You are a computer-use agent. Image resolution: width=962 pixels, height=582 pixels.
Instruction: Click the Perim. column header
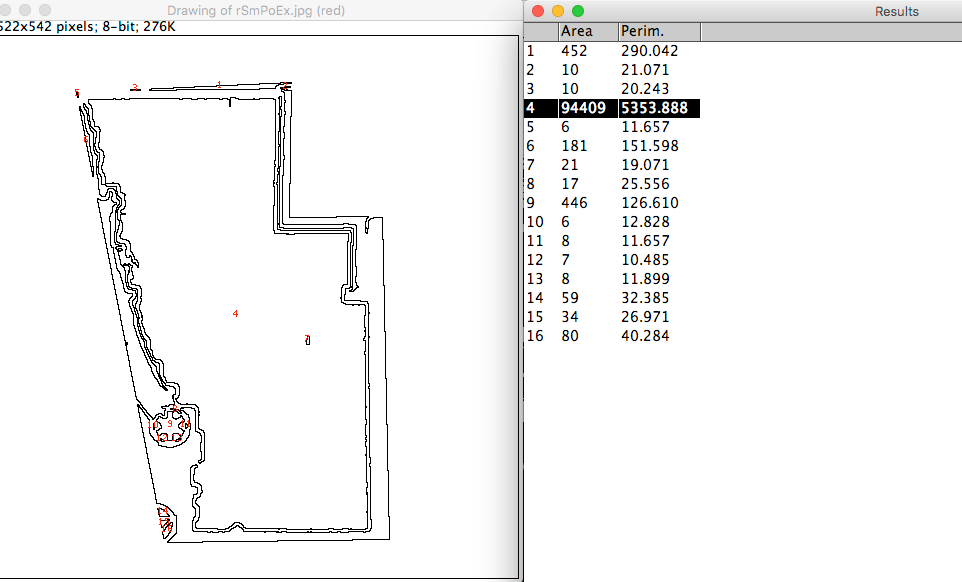tap(659, 31)
